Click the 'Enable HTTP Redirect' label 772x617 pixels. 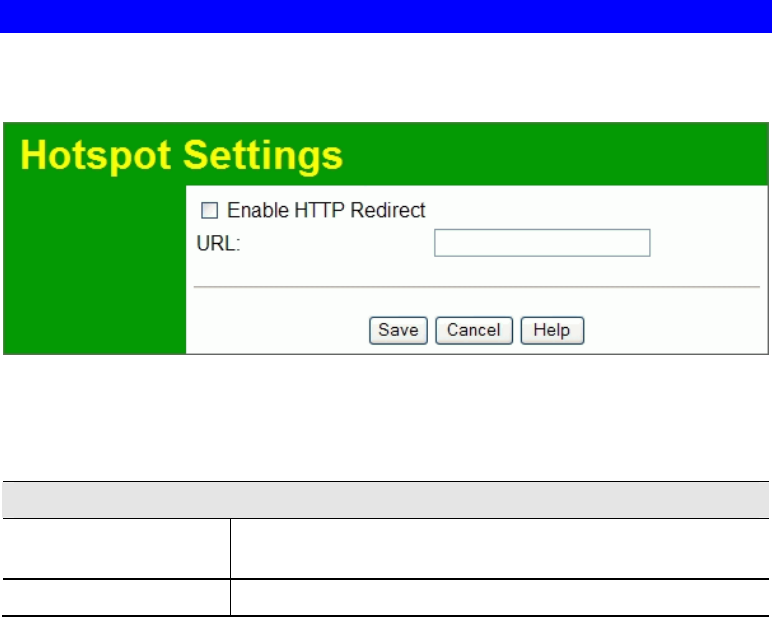point(326,210)
